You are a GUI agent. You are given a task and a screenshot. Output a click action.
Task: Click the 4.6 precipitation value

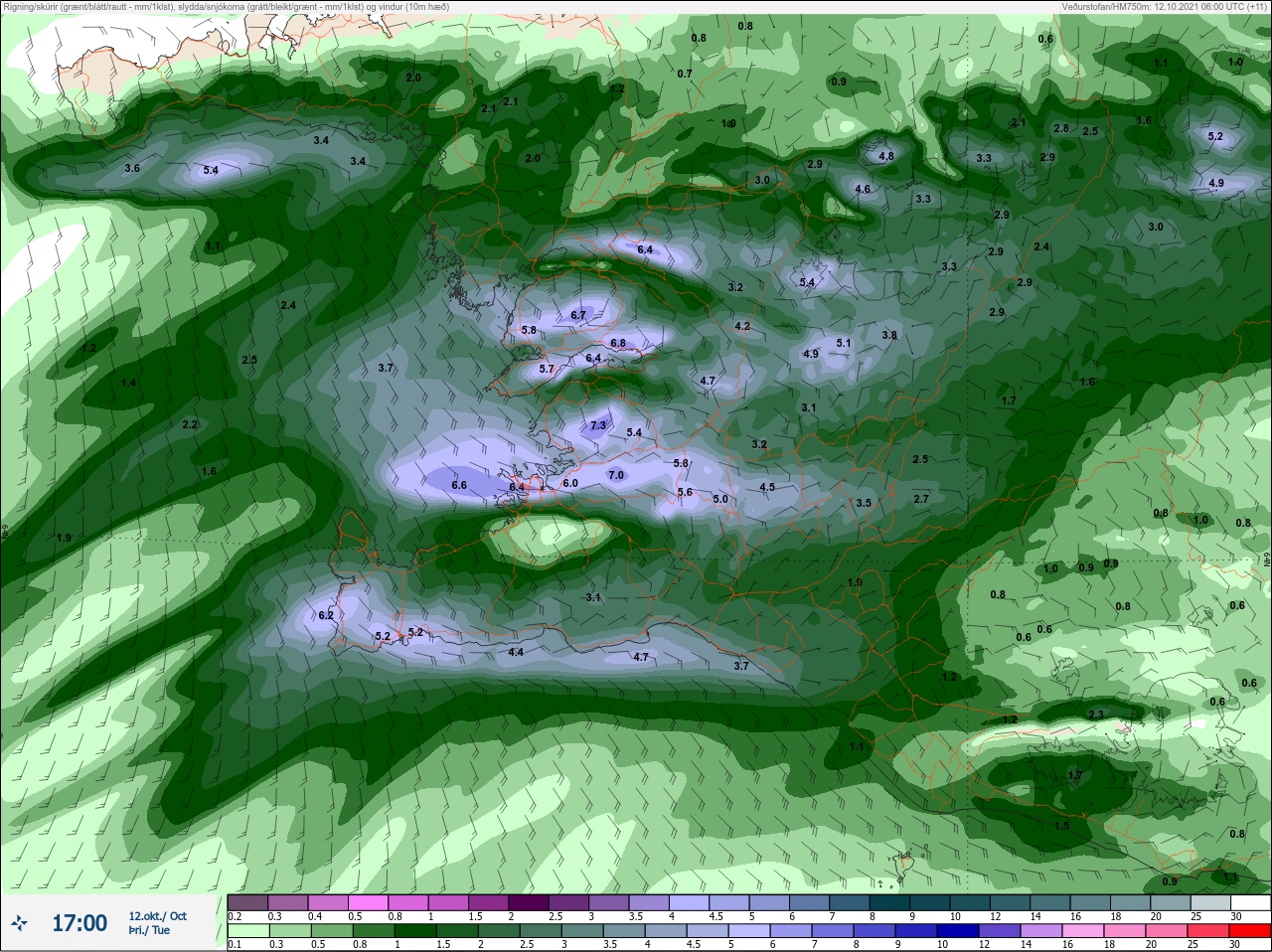point(863,189)
